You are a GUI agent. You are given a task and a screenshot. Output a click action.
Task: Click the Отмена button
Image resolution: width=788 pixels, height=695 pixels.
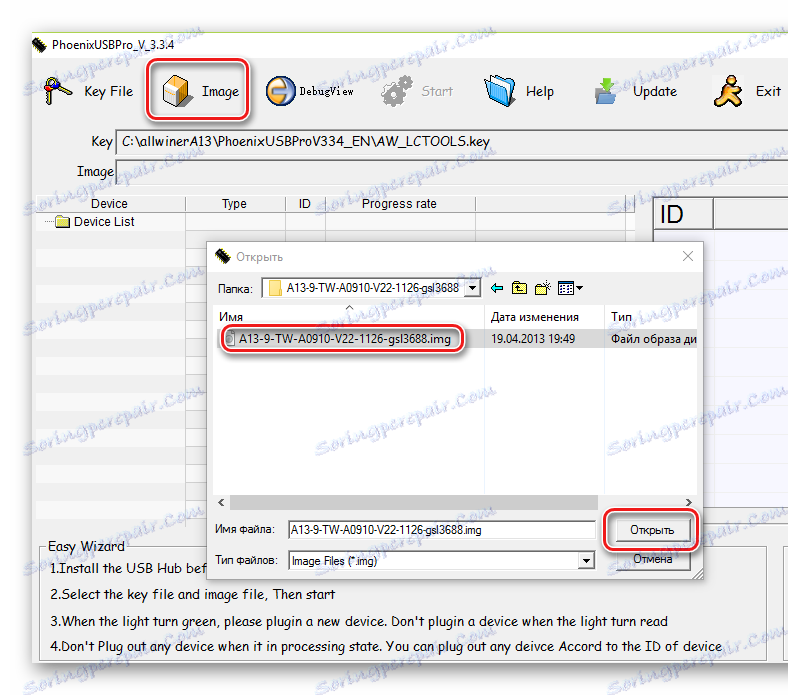[x=652, y=559]
